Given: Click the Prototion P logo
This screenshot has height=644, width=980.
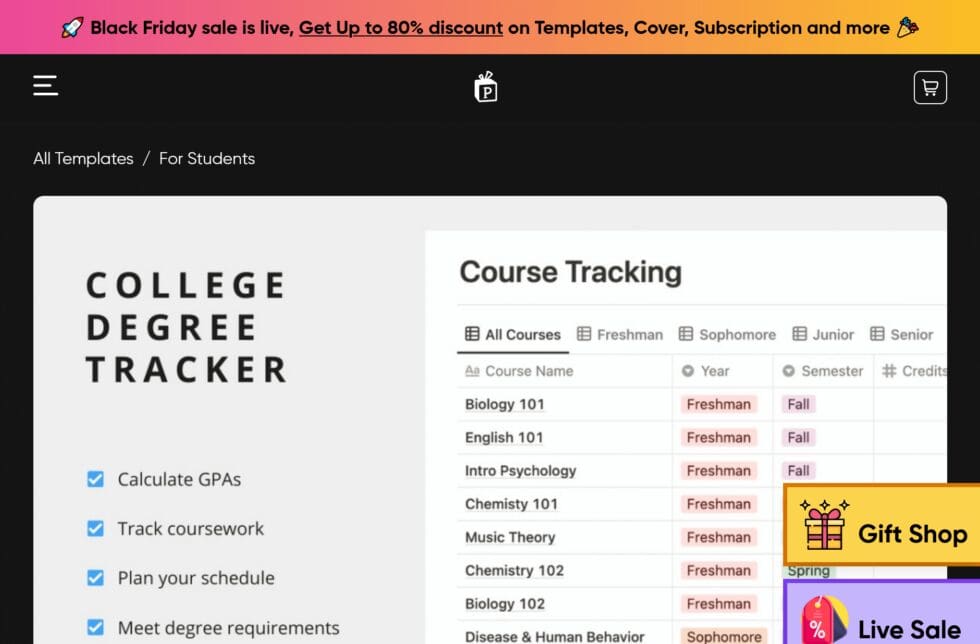Looking at the screenshot, I should 484,87.
